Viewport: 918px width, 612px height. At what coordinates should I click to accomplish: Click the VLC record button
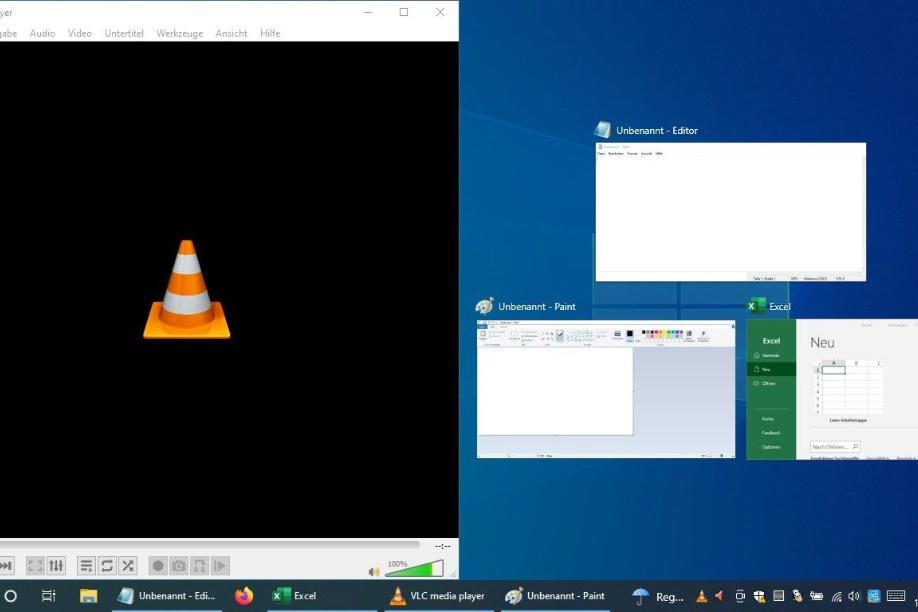coord(158,566)
